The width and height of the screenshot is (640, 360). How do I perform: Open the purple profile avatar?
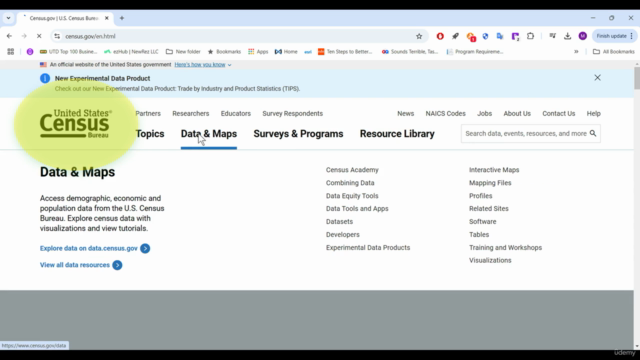point(582,36)
